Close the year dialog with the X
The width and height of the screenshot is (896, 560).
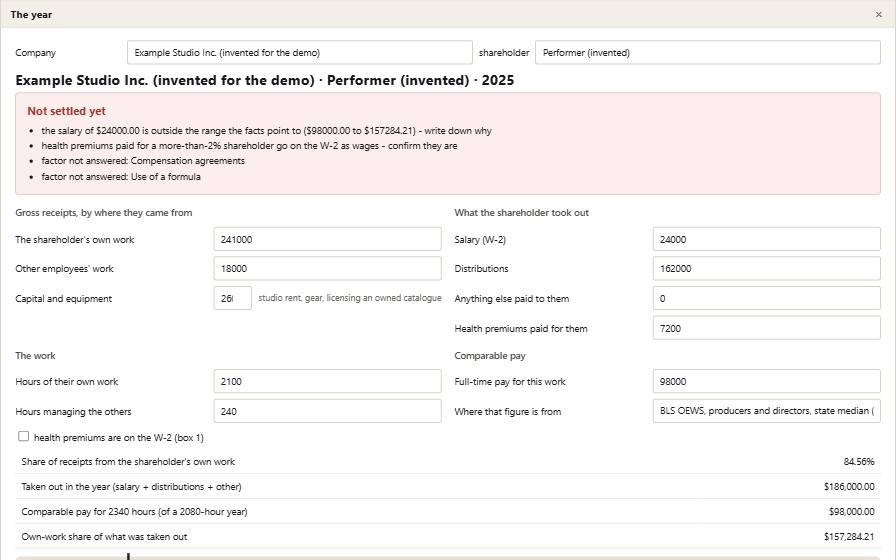[x=878, y=14]
